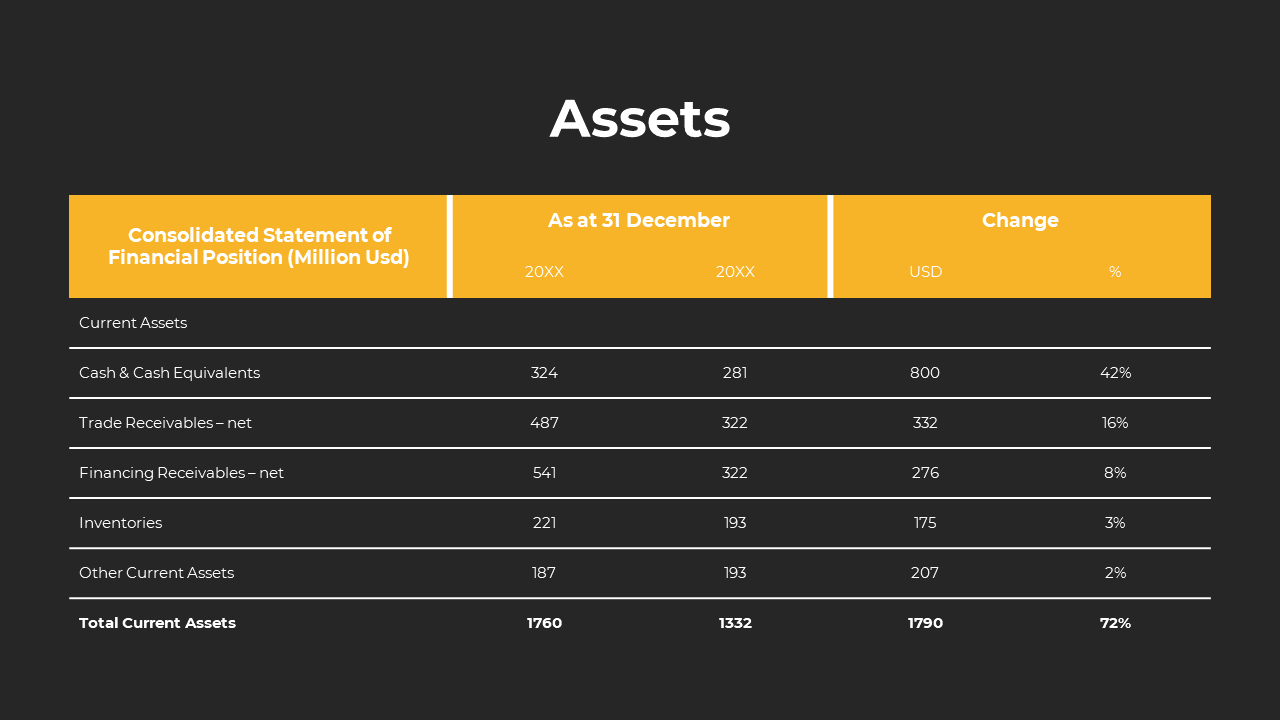
Task: Select the 42% change cell
Action: (x=1115, y=373)
